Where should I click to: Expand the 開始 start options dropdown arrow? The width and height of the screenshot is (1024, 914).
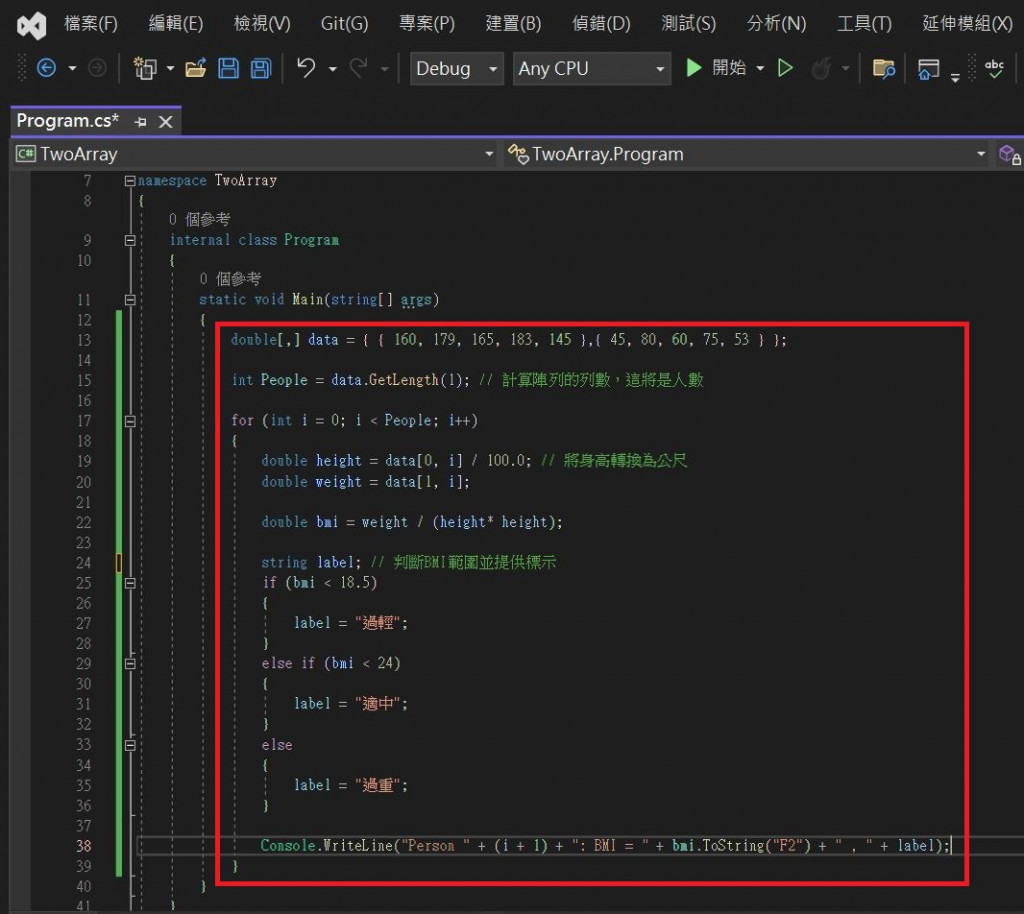tap(760, 69)
